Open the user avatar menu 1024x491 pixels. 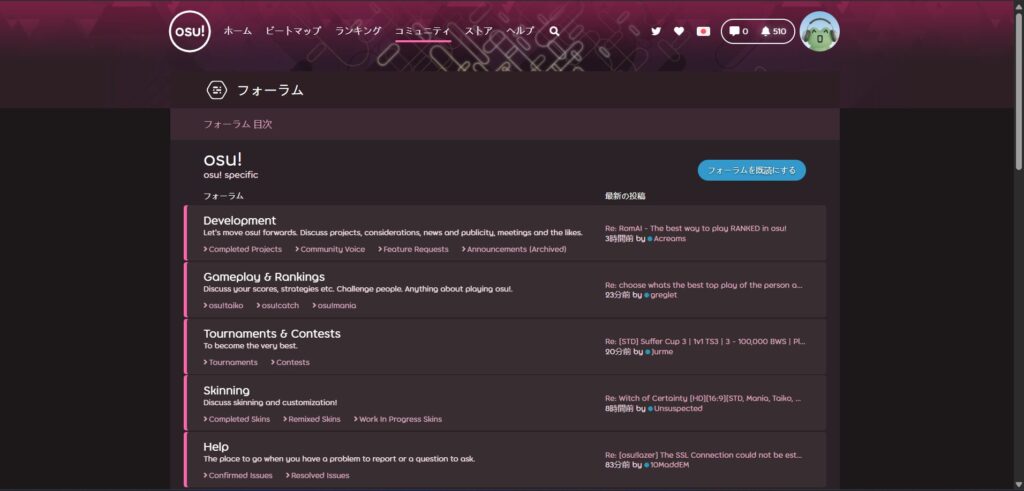point(820,31)
